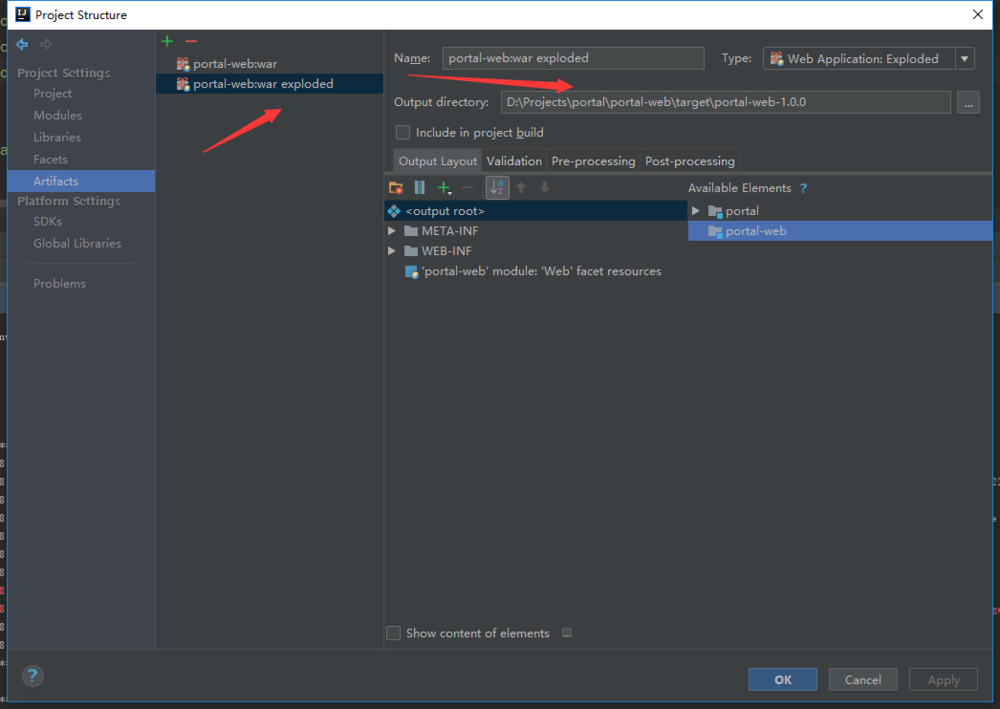1000x709 pixels.
Task: Expand the WEB-INF folder
Action: pyautogui.click(x=392, y=251)
